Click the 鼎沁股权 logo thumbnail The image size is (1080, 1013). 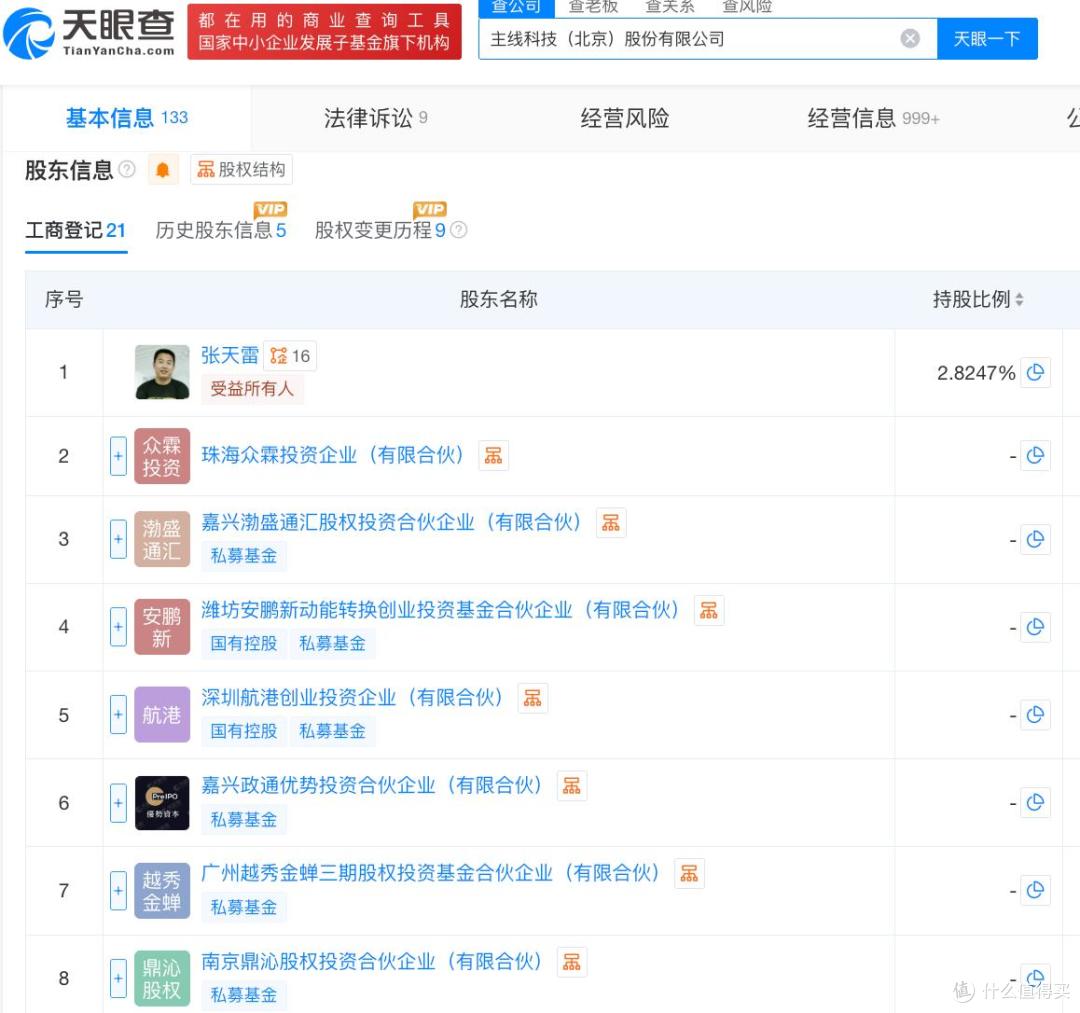tap(162, 979)
